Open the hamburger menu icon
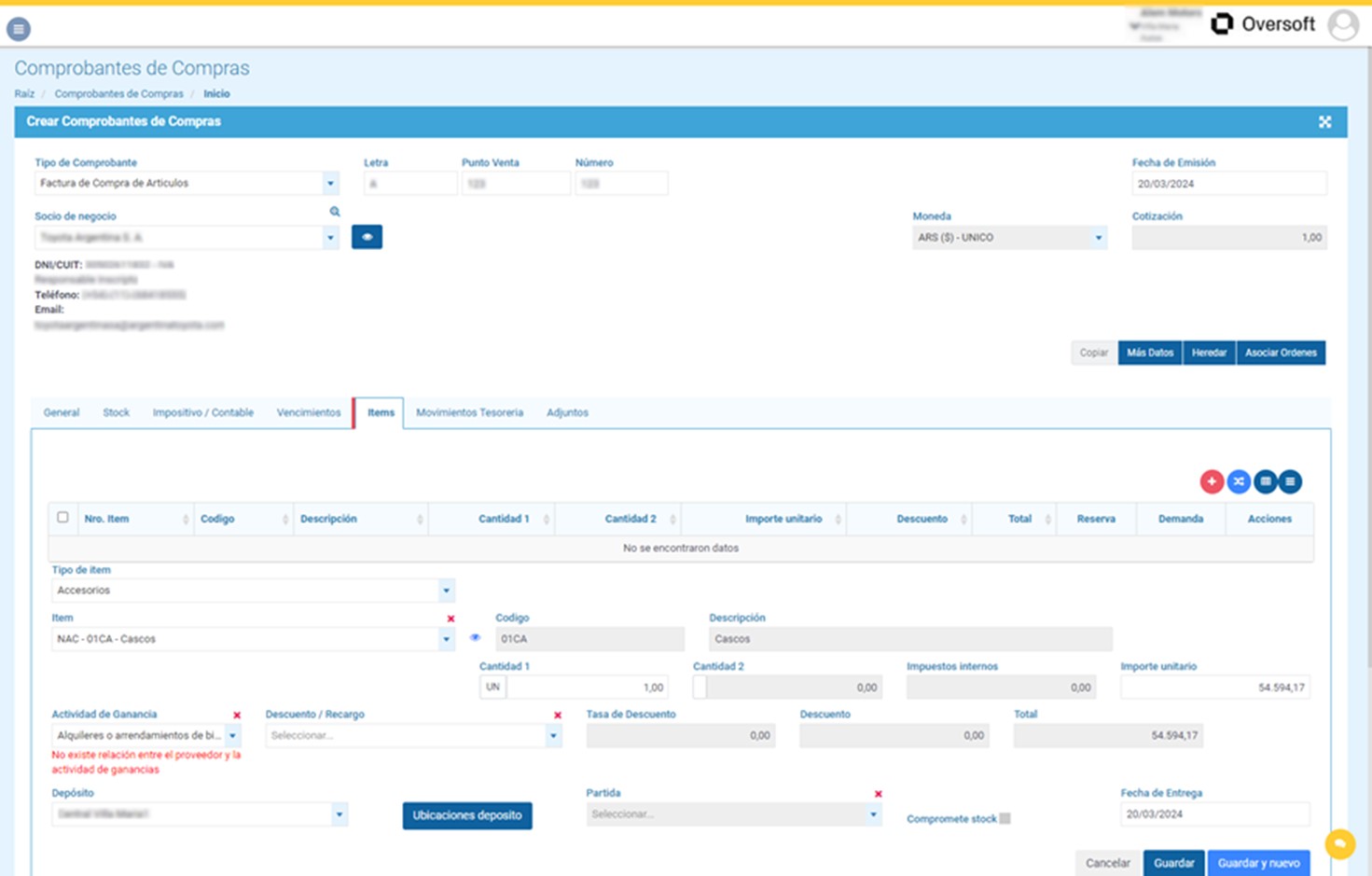The height and width of the screenshot is (876, 1372). 19,29
